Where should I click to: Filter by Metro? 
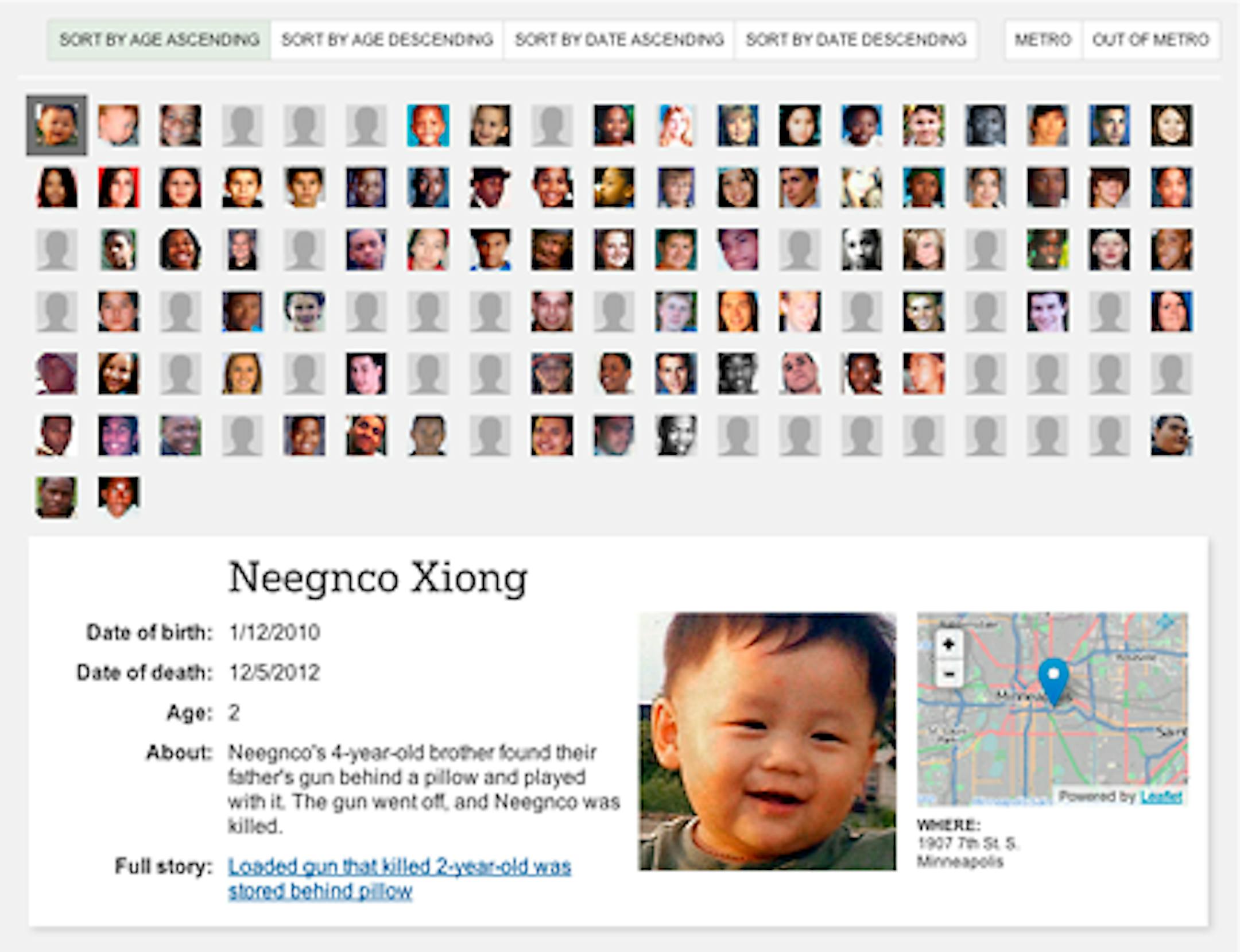point(1043,40)
